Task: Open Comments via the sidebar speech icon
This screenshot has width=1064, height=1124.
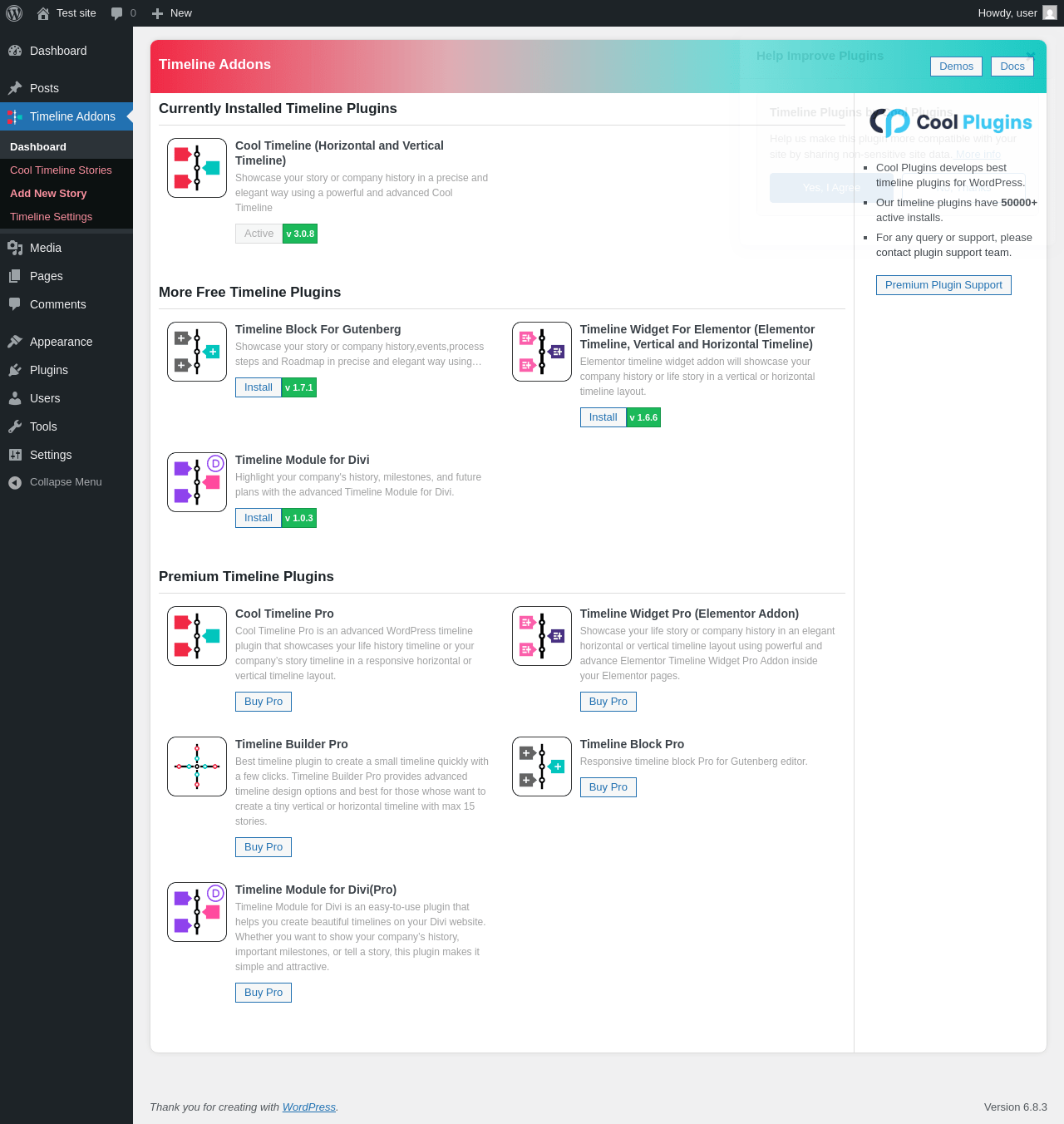Action: (x=15, y=304)
